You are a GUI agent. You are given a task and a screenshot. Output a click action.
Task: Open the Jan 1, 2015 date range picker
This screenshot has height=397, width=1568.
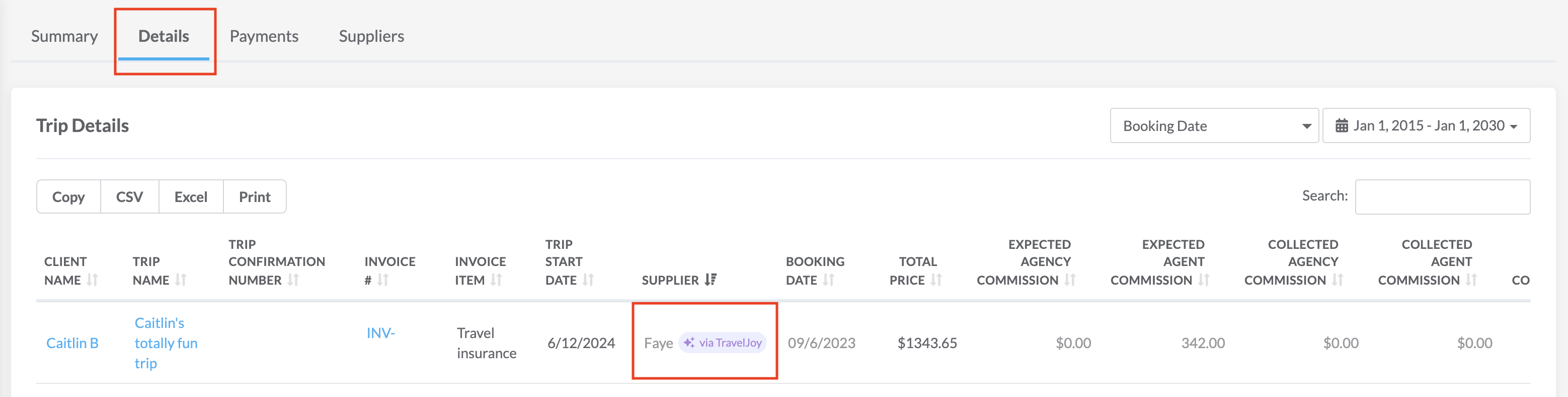point(1427,125)
